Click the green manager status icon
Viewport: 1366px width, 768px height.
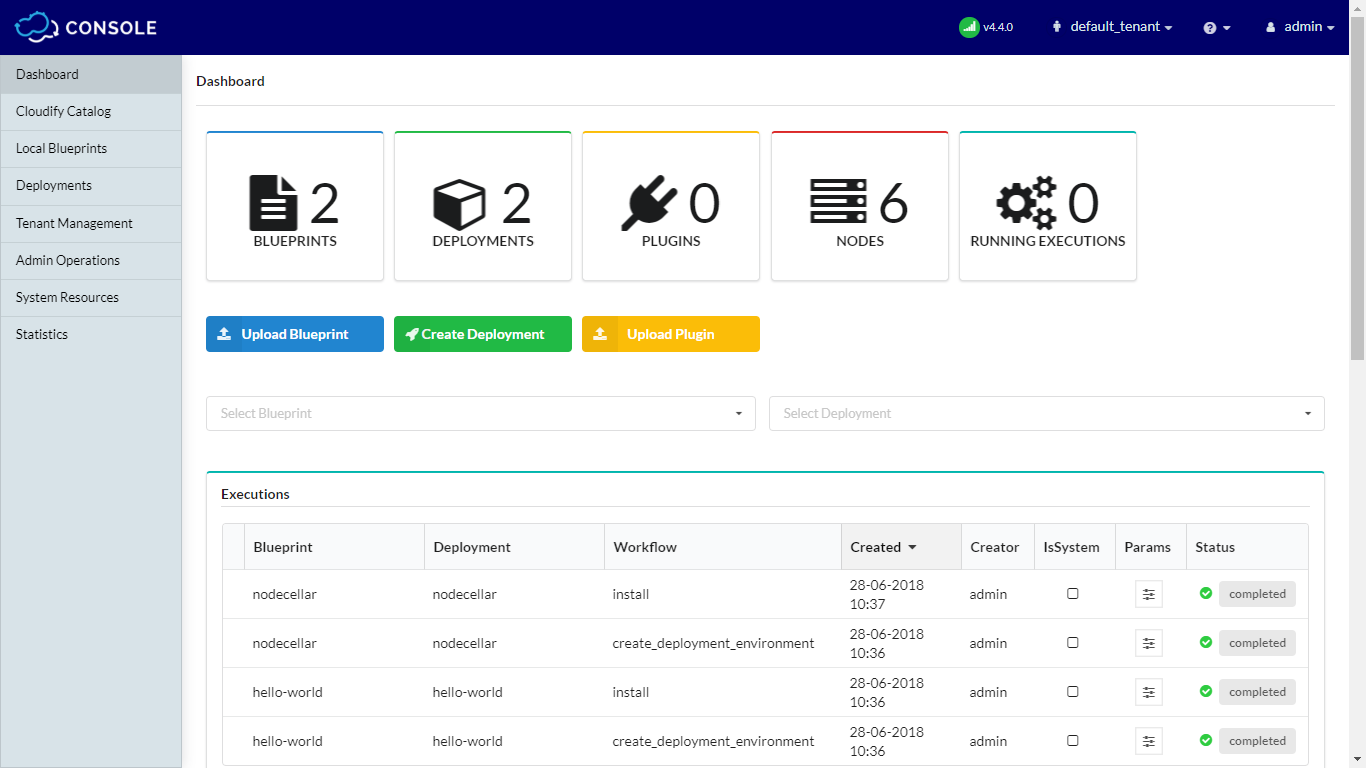(x=968, y=27)
